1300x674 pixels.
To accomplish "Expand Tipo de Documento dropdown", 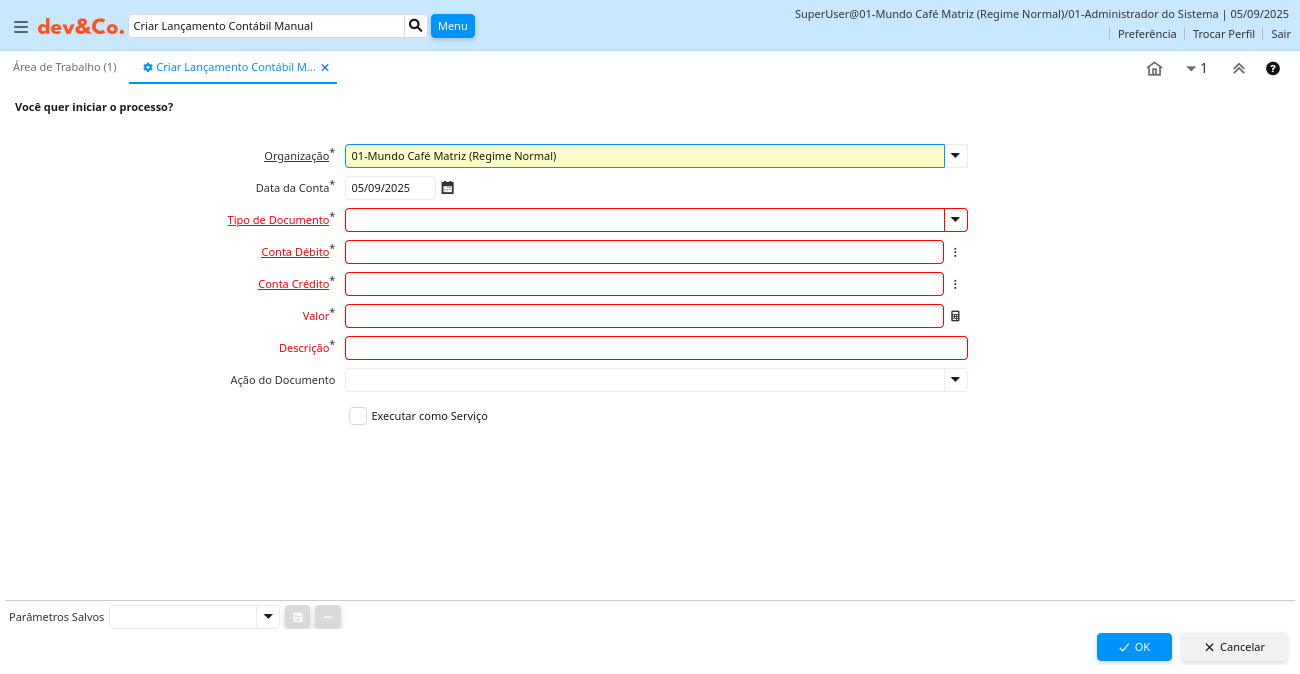I will 955,220.
